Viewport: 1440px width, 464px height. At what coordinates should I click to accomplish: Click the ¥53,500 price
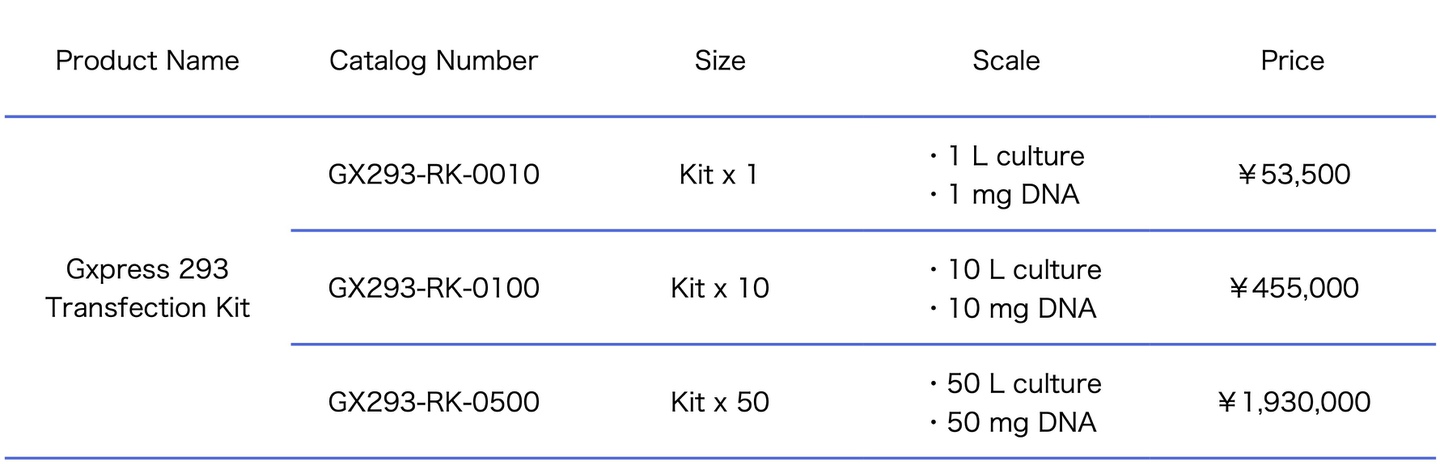(1293, 175)
